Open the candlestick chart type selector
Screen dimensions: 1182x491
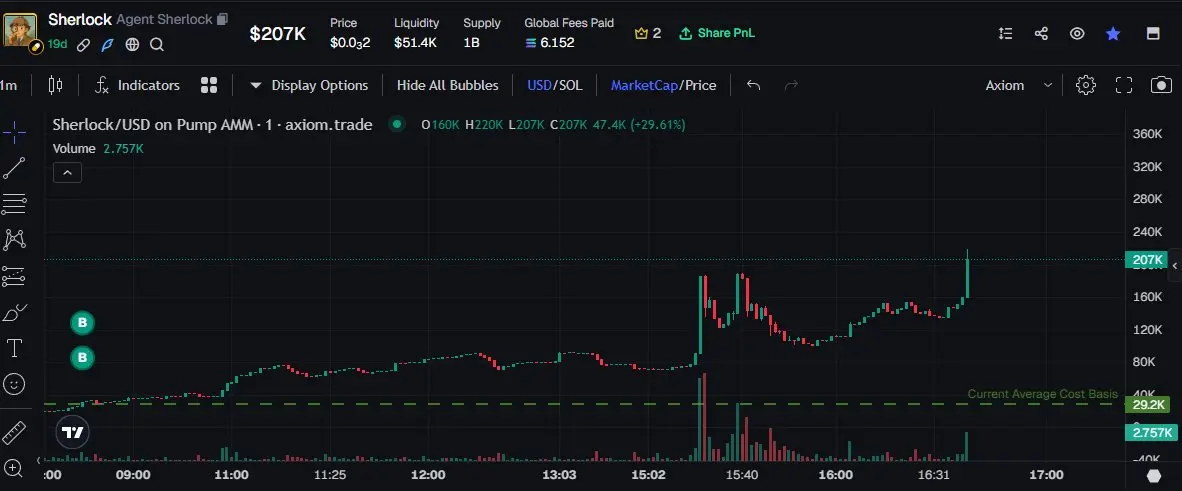click(x=55, y=85)
